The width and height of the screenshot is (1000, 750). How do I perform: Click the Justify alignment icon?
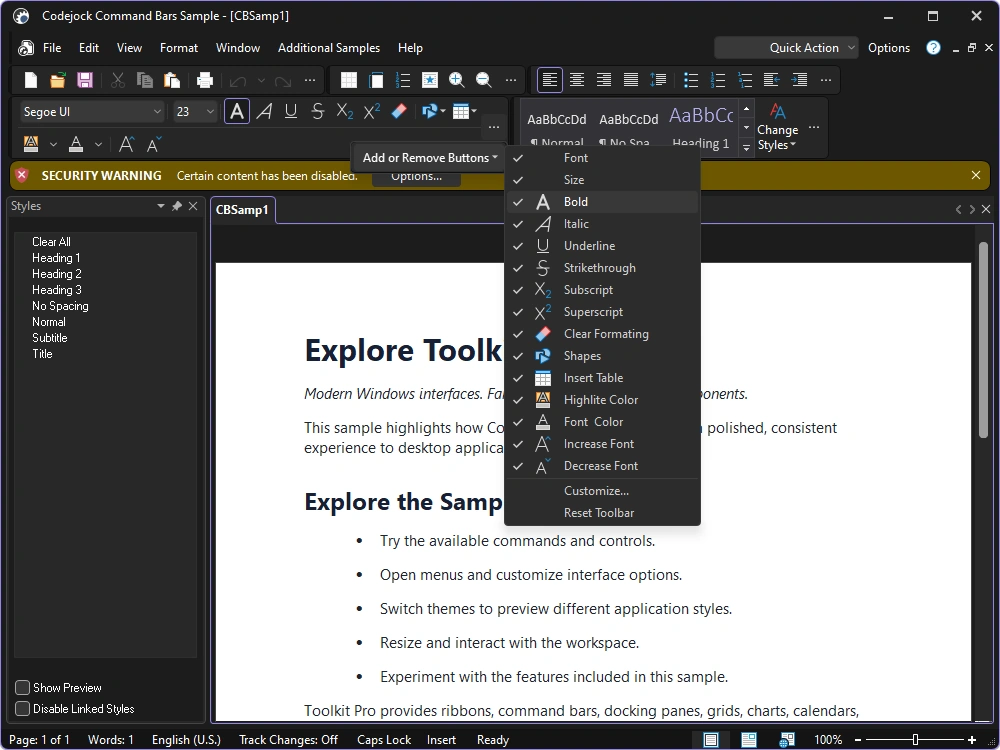(x=631, y=80)
